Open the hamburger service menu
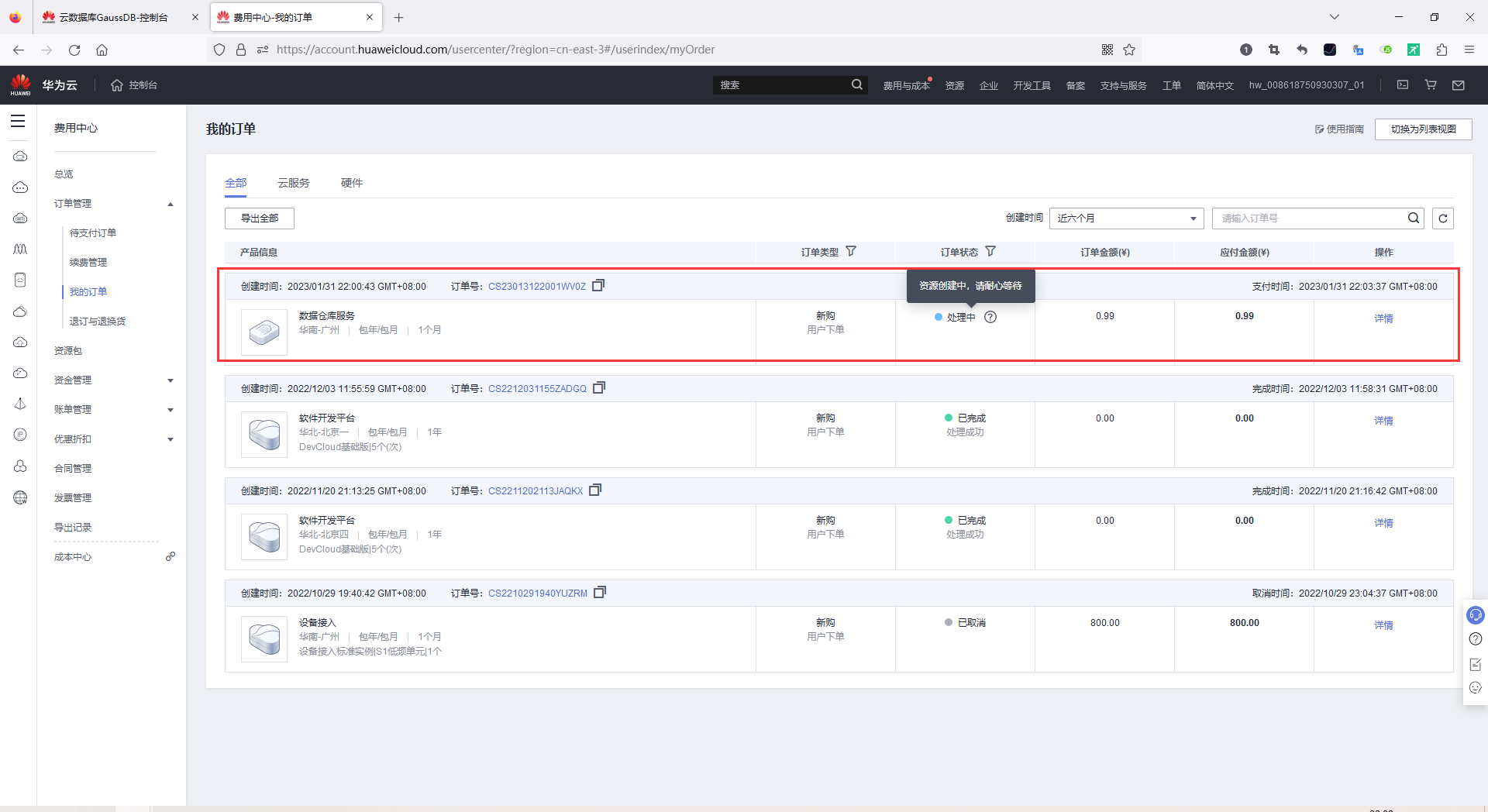Image resolution: width=1488 pixels, height=812 pixels. tap(18, 121)
